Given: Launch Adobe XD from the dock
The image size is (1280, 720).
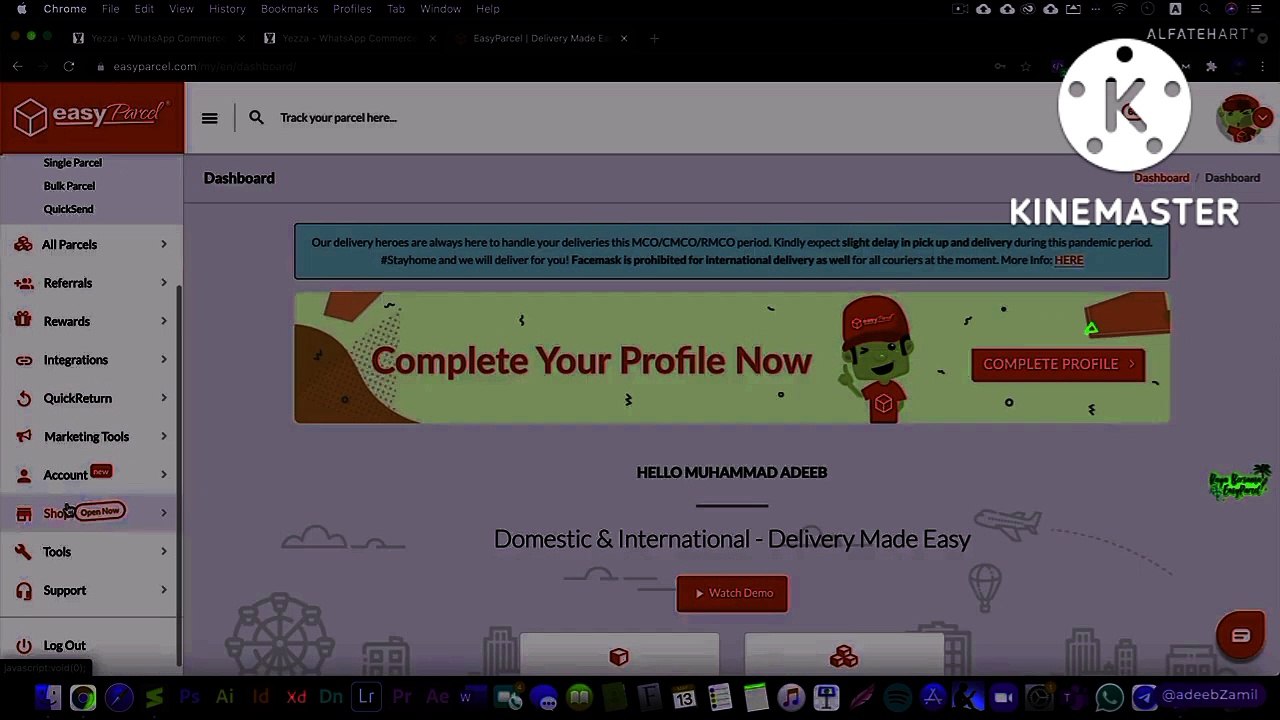Looking at the screenshot, I should [x=296, y=697].
